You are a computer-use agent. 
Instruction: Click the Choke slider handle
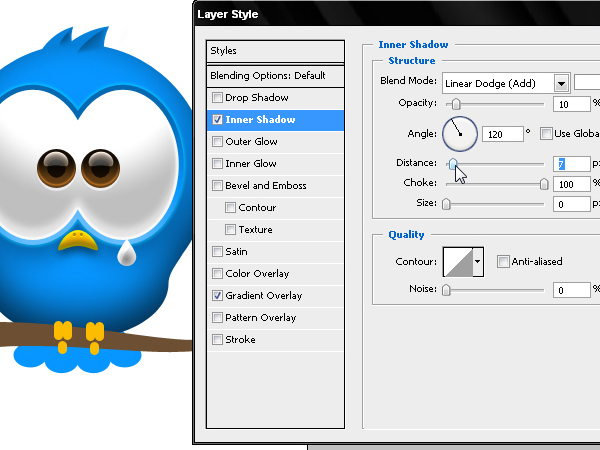[544, 184]
